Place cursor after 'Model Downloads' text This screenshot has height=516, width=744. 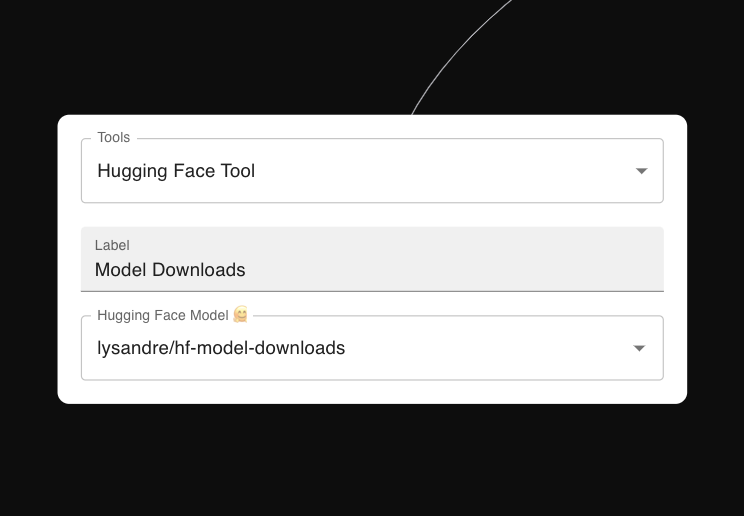247,270
